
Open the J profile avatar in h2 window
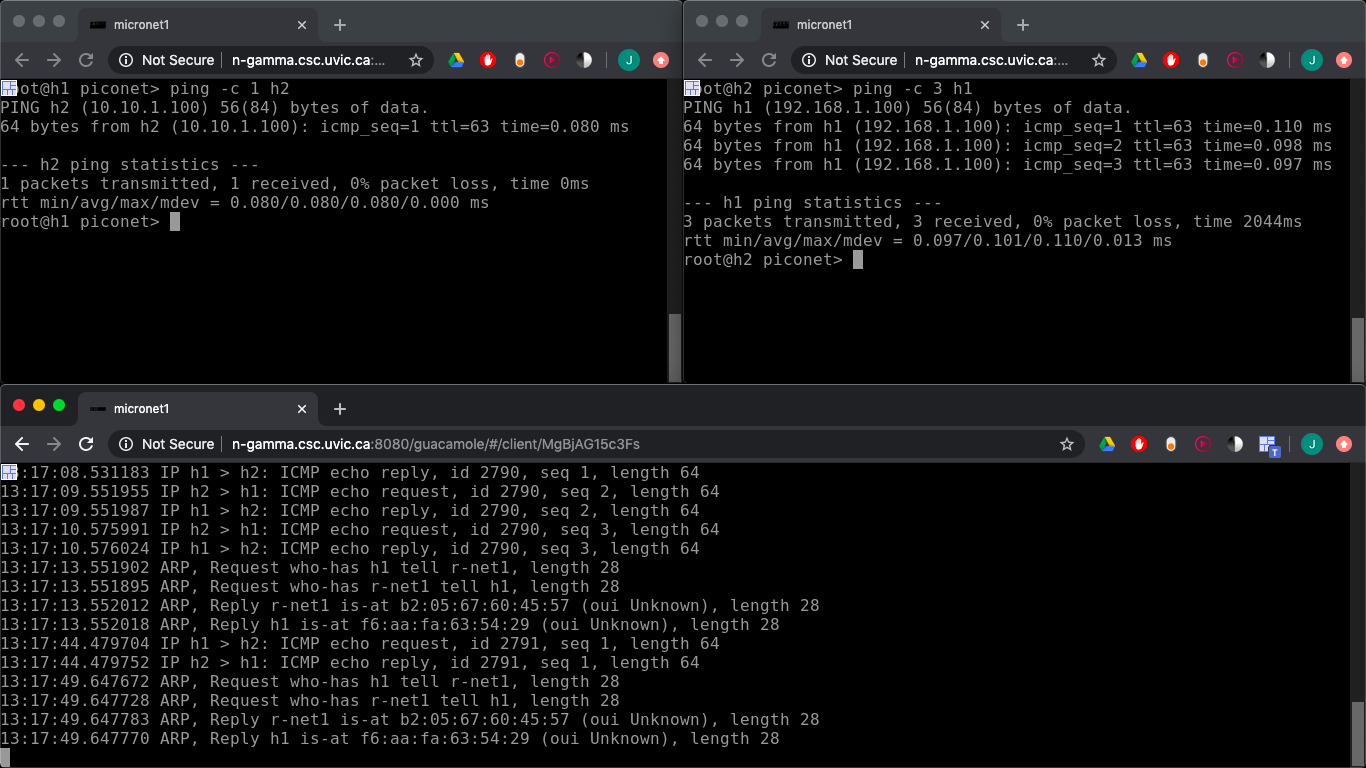[x=1312, y=60]
